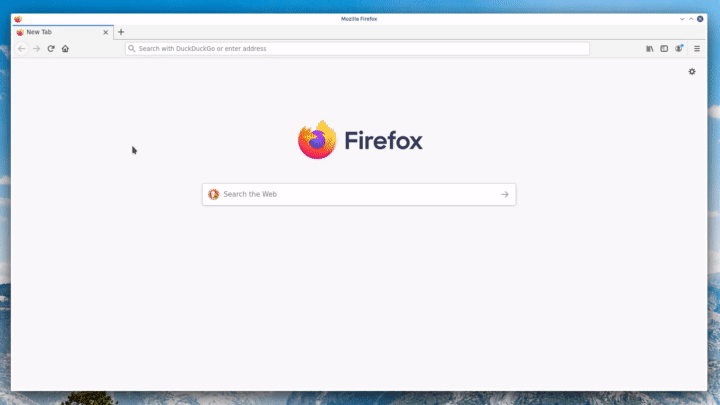The width and height of the screenshot is (720, 405).
Task: Open the Firefox Account menu
Action: (679, 49)
